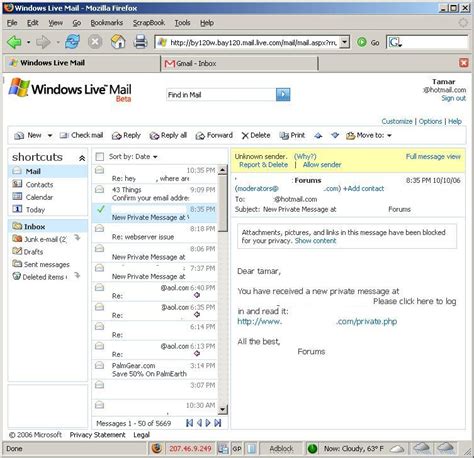Image resolution: width=474 pixels, height=458 pixels.
Task: Select the 10:30 AM message envelope
Action: (x=99, y=405)
